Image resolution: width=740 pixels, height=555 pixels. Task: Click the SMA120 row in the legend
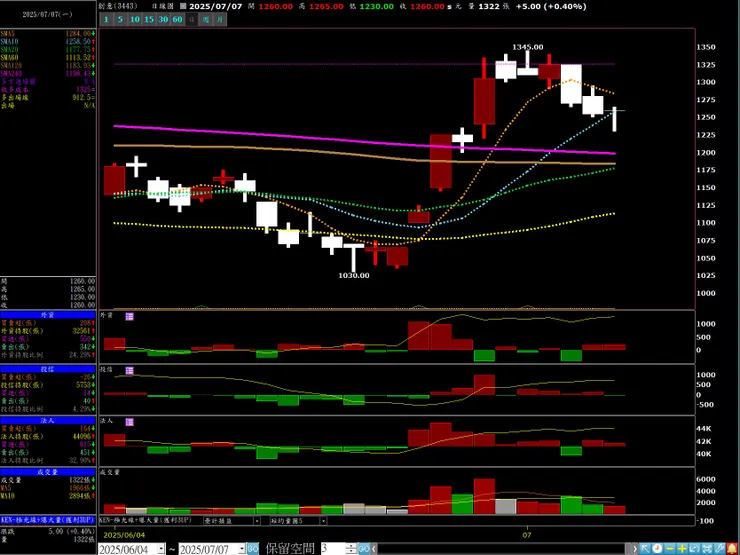tap(48, 66)
